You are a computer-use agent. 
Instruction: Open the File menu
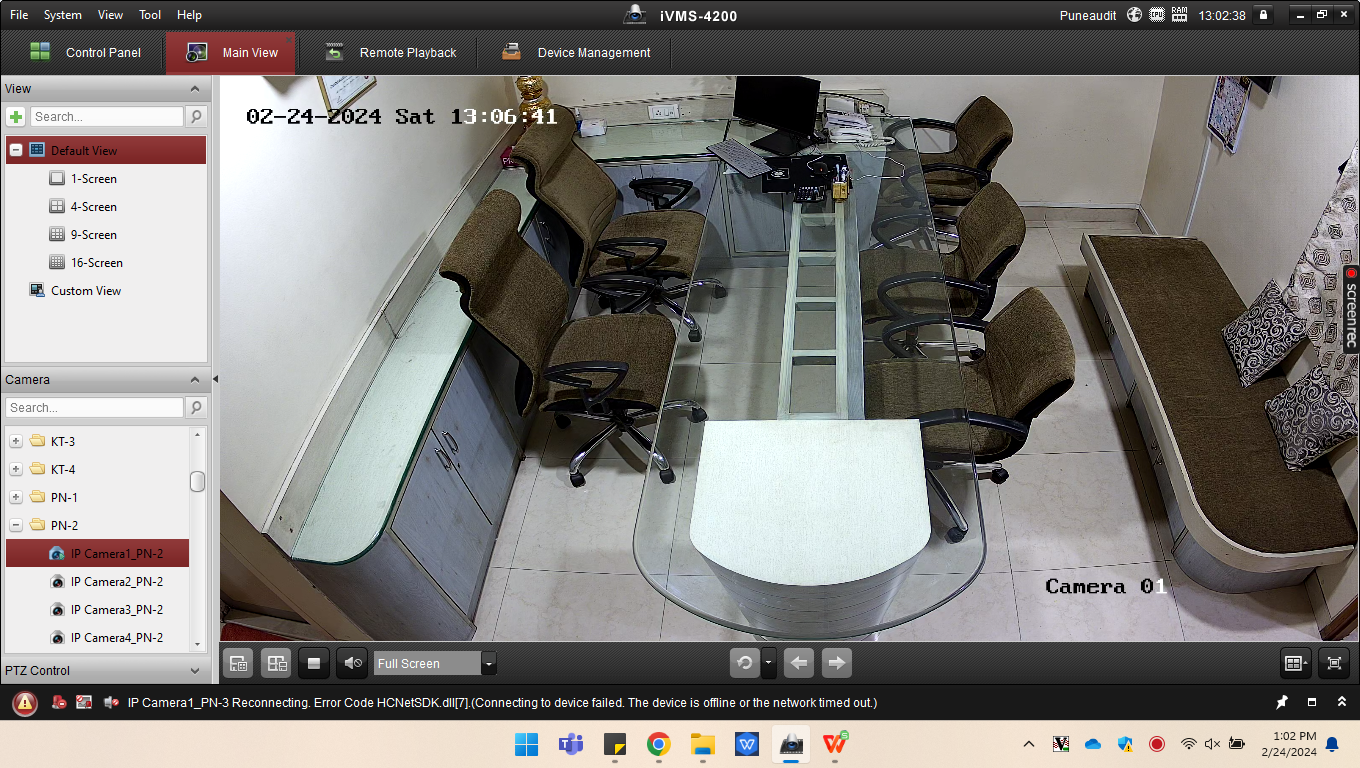tap(19, 15)
